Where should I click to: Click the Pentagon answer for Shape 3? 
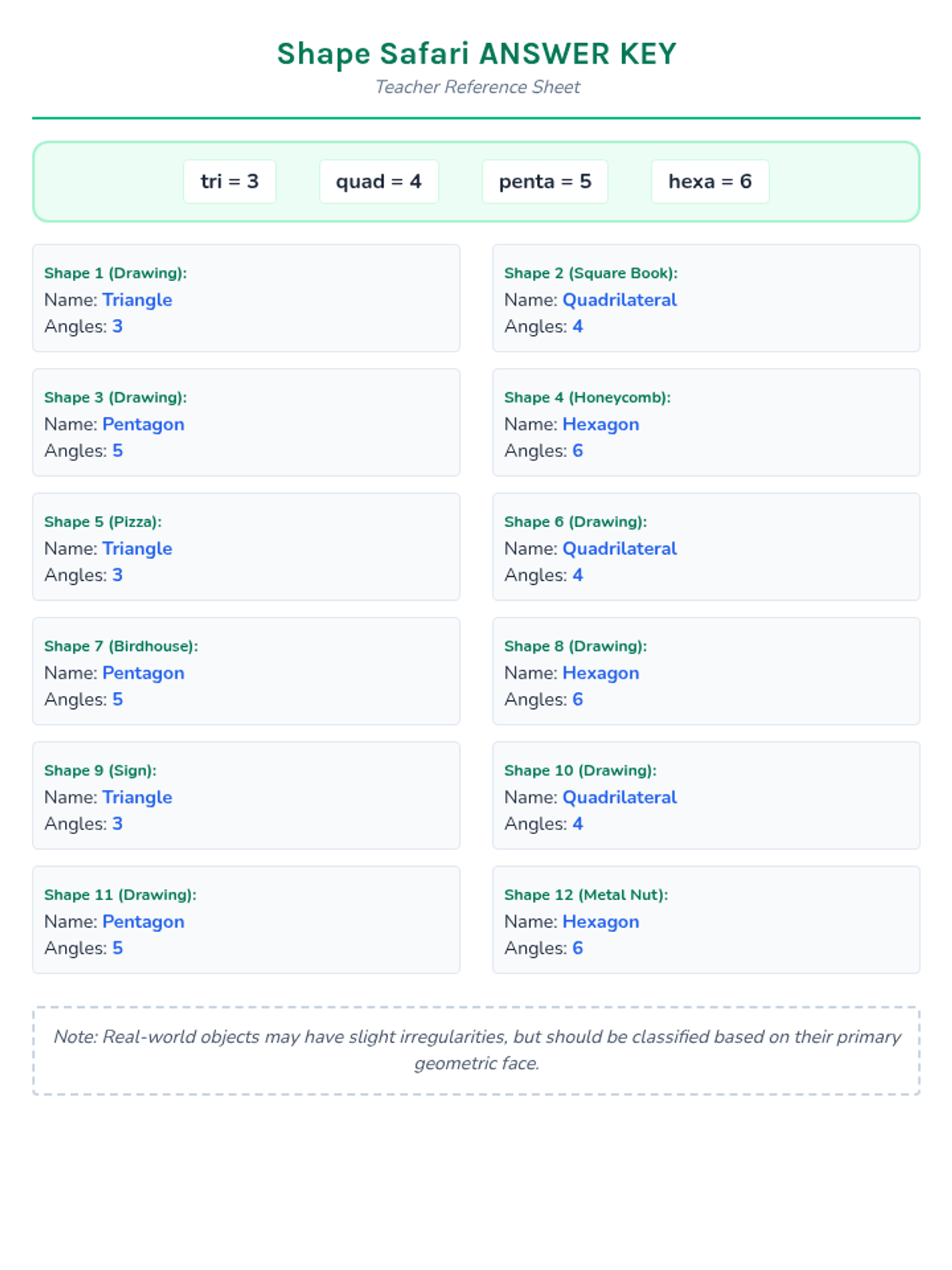point(143,425)
